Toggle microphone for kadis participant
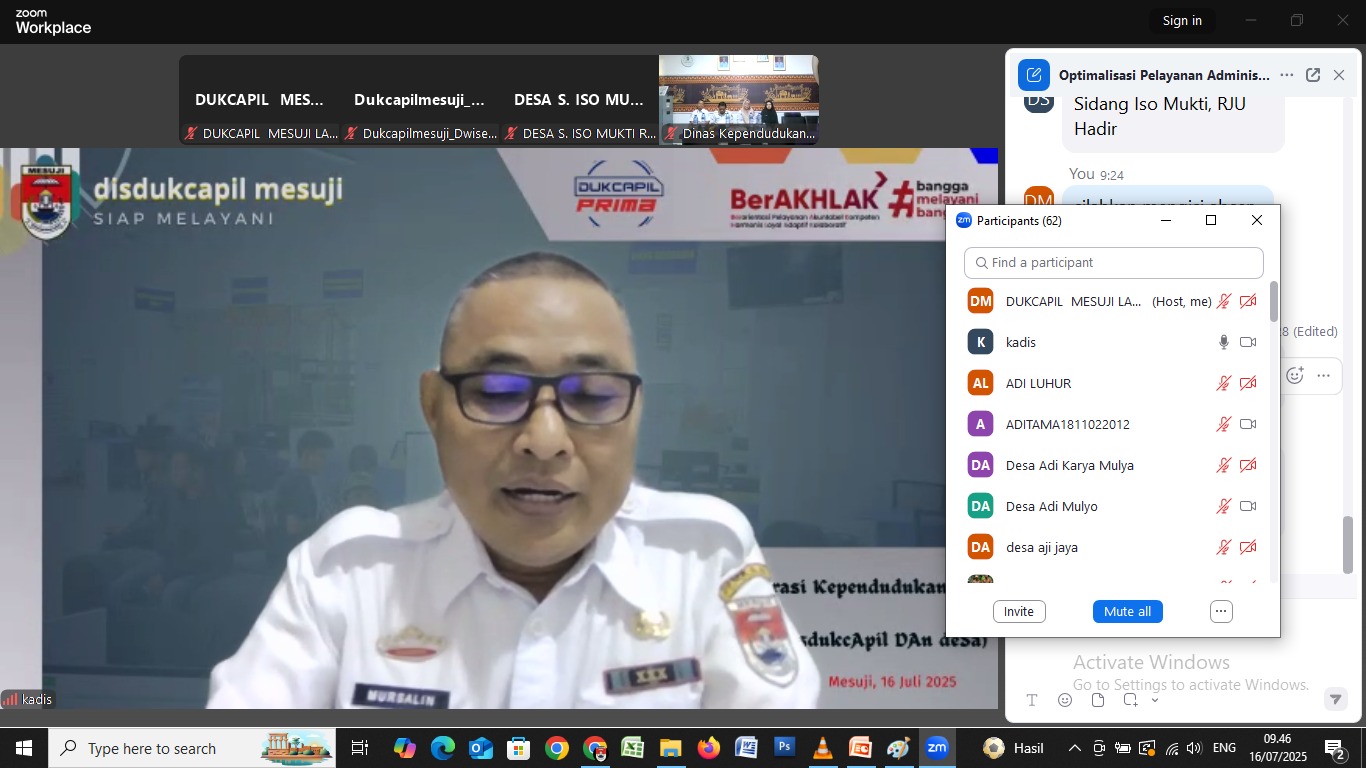The image size is (1366, 768). (1223, 342)
